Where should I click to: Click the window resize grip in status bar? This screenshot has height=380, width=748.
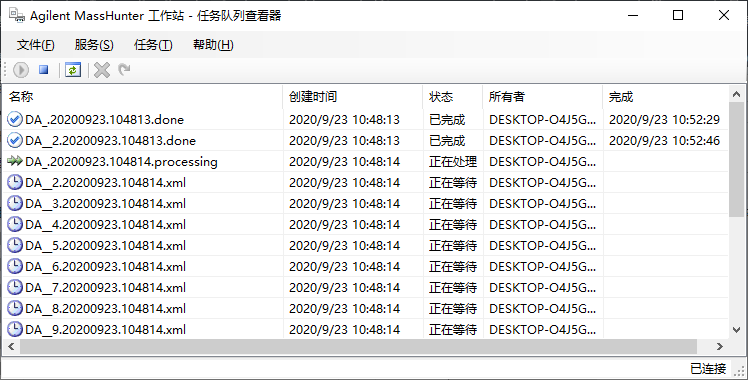click(x=738, y=370)
